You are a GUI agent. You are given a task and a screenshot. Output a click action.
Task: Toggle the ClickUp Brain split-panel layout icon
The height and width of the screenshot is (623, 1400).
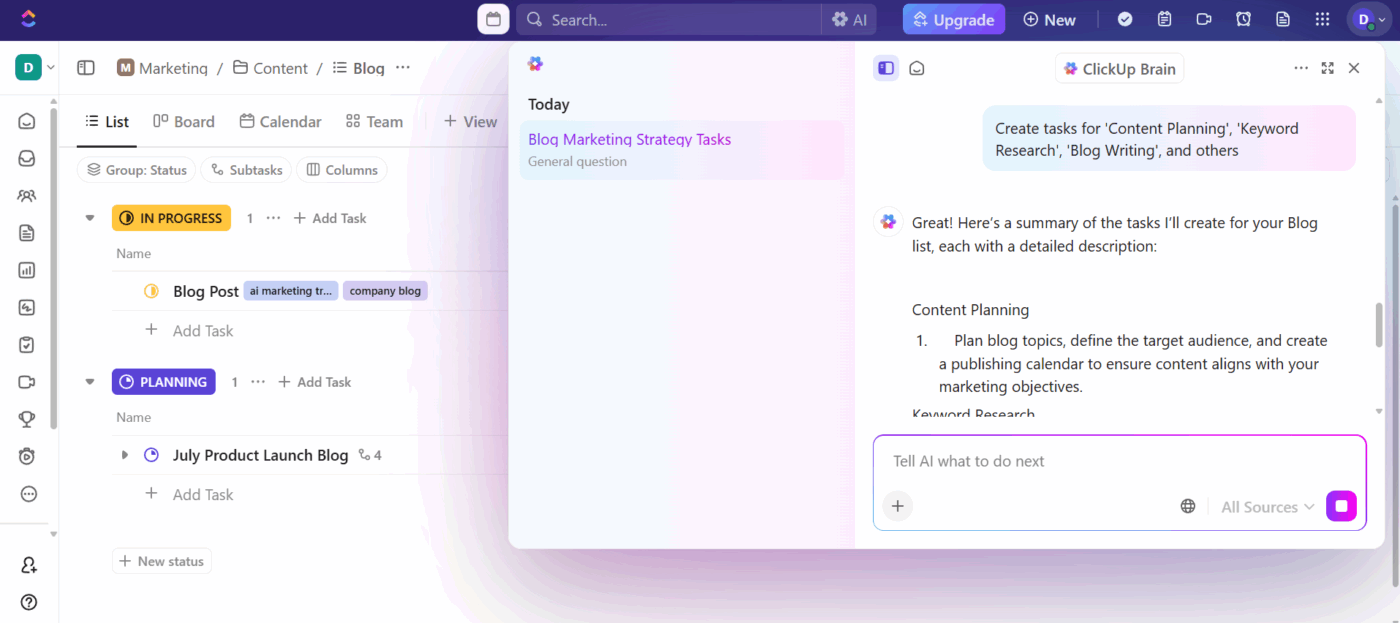point(886,67)
